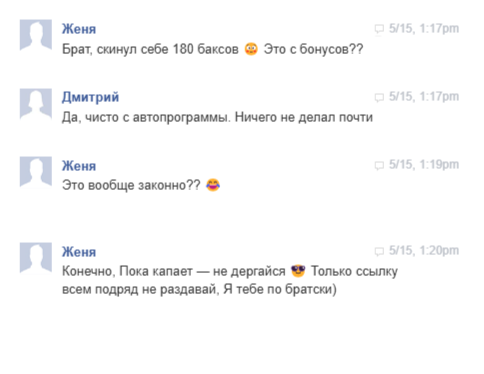The image size is (484, 374).
Task: Open the Дмитрий name link
Action: click(90, 97)
